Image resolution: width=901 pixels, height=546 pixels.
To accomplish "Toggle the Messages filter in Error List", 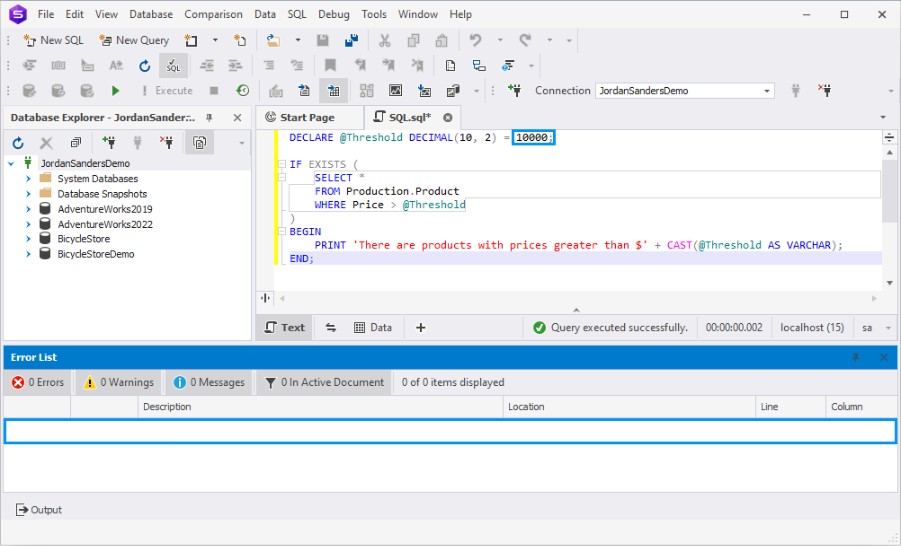I will click(x=209, y=382).
